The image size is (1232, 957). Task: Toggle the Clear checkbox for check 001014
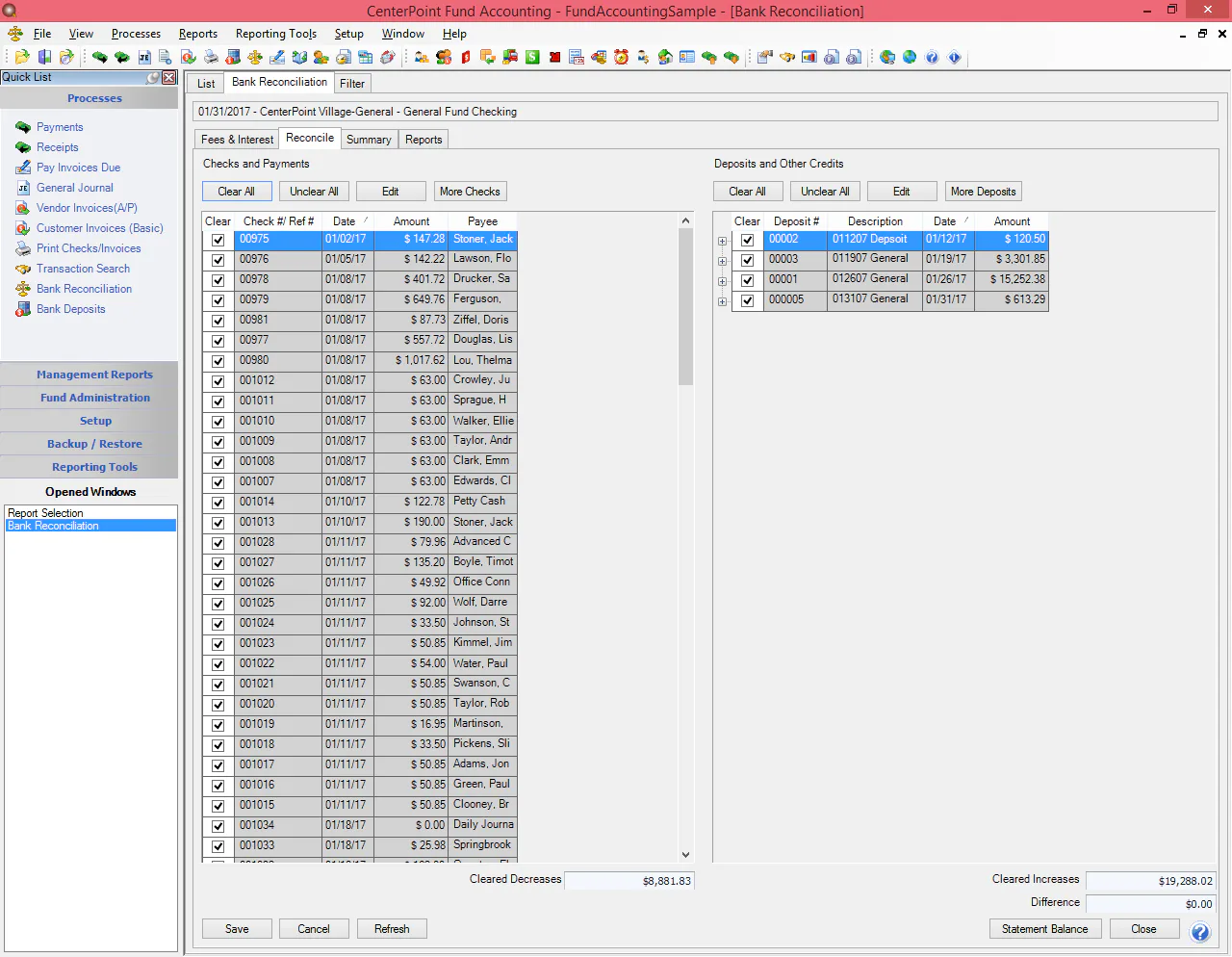click(218, 503)
